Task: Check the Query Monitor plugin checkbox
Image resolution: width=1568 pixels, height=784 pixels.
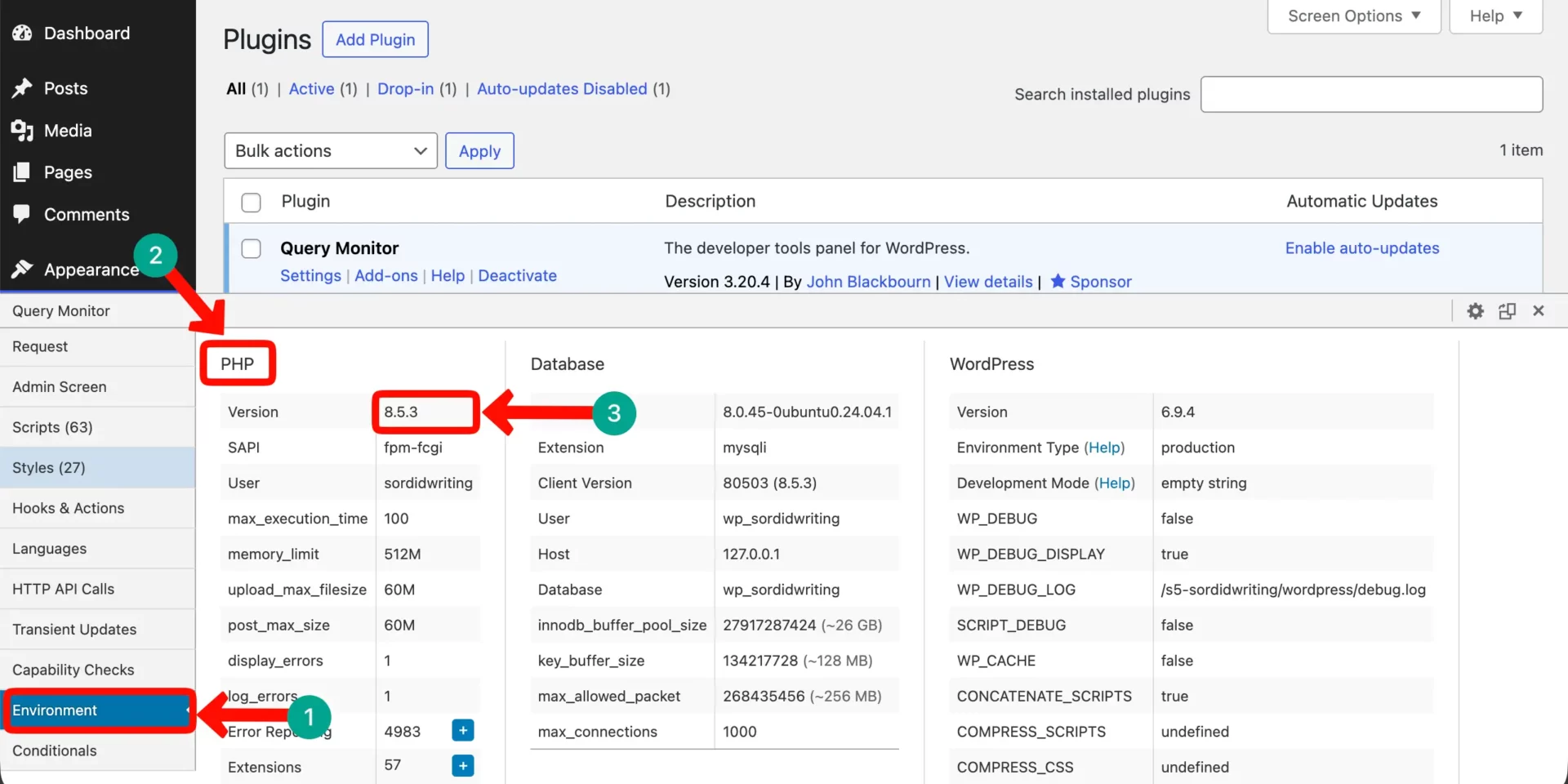Action: [x=251, y=248]
